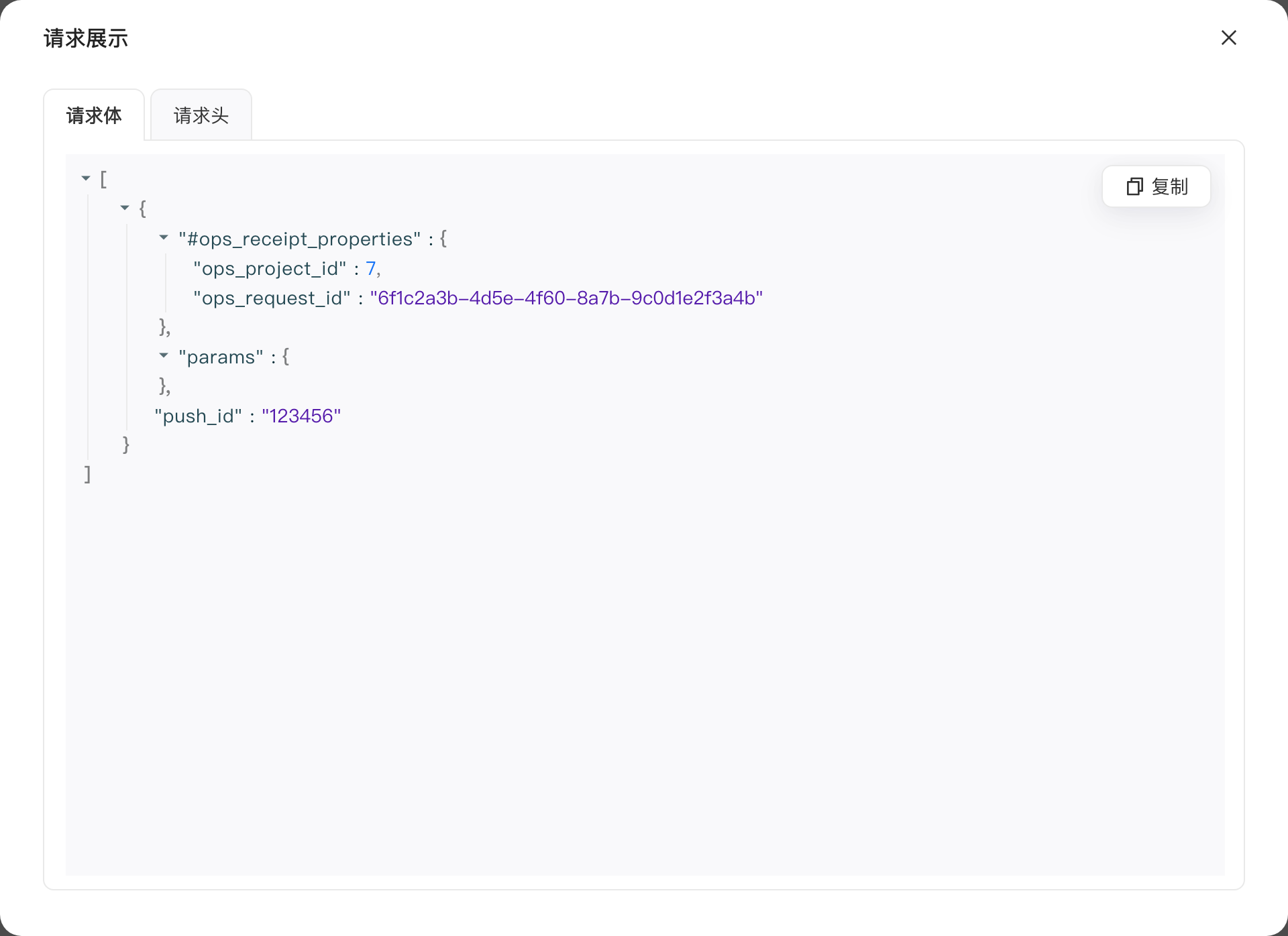
Task: Select the push_id value "123456"
Action: point(301,416)
